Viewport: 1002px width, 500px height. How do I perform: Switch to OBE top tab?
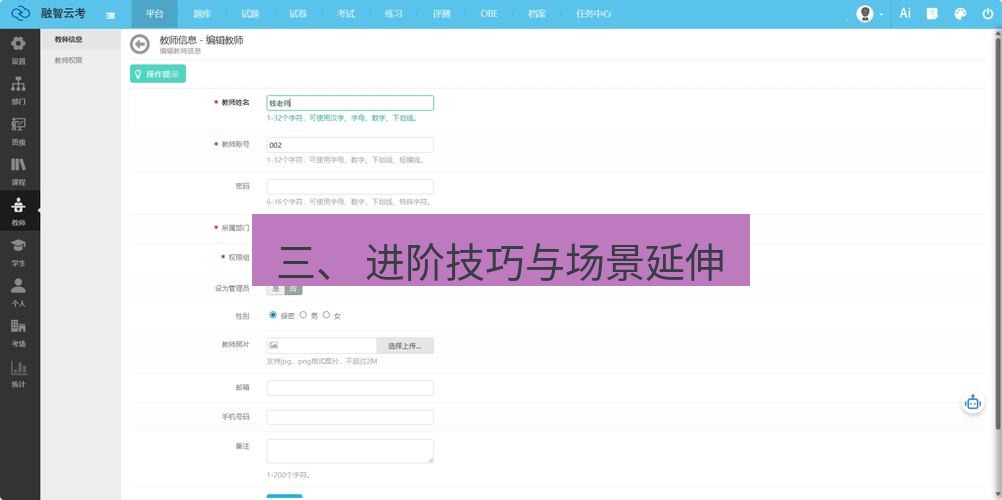click(489, 14)
